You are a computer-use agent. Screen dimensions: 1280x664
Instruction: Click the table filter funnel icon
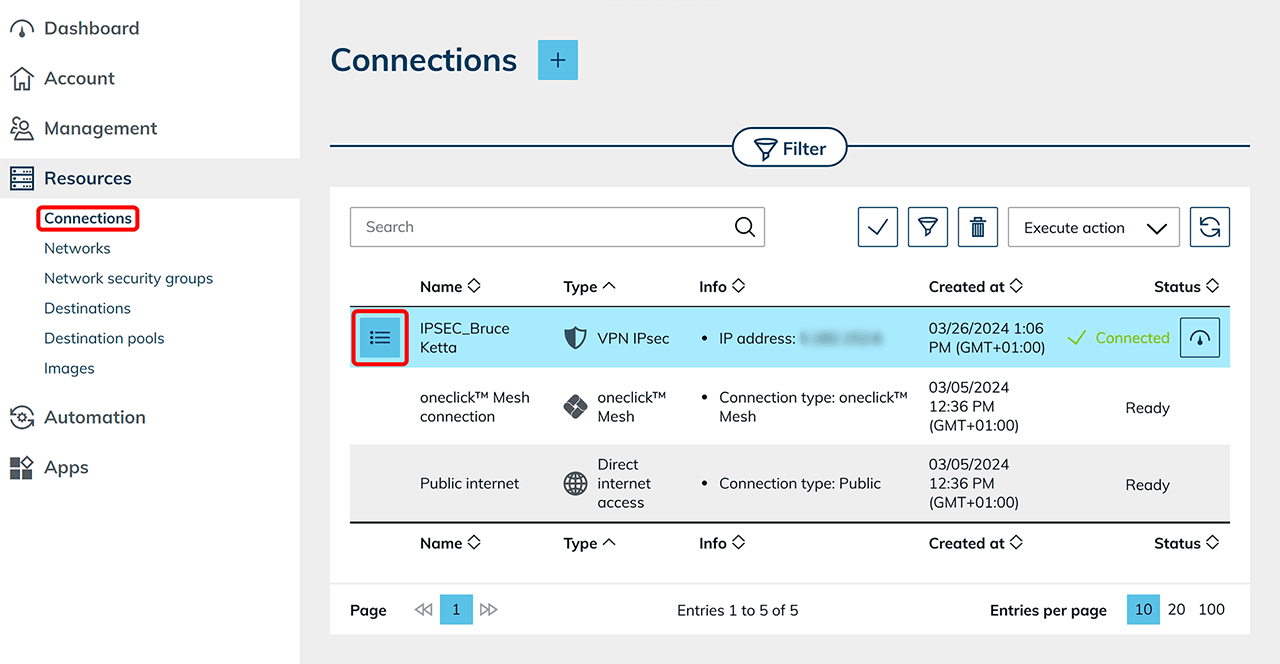click(x=927, y=227)
